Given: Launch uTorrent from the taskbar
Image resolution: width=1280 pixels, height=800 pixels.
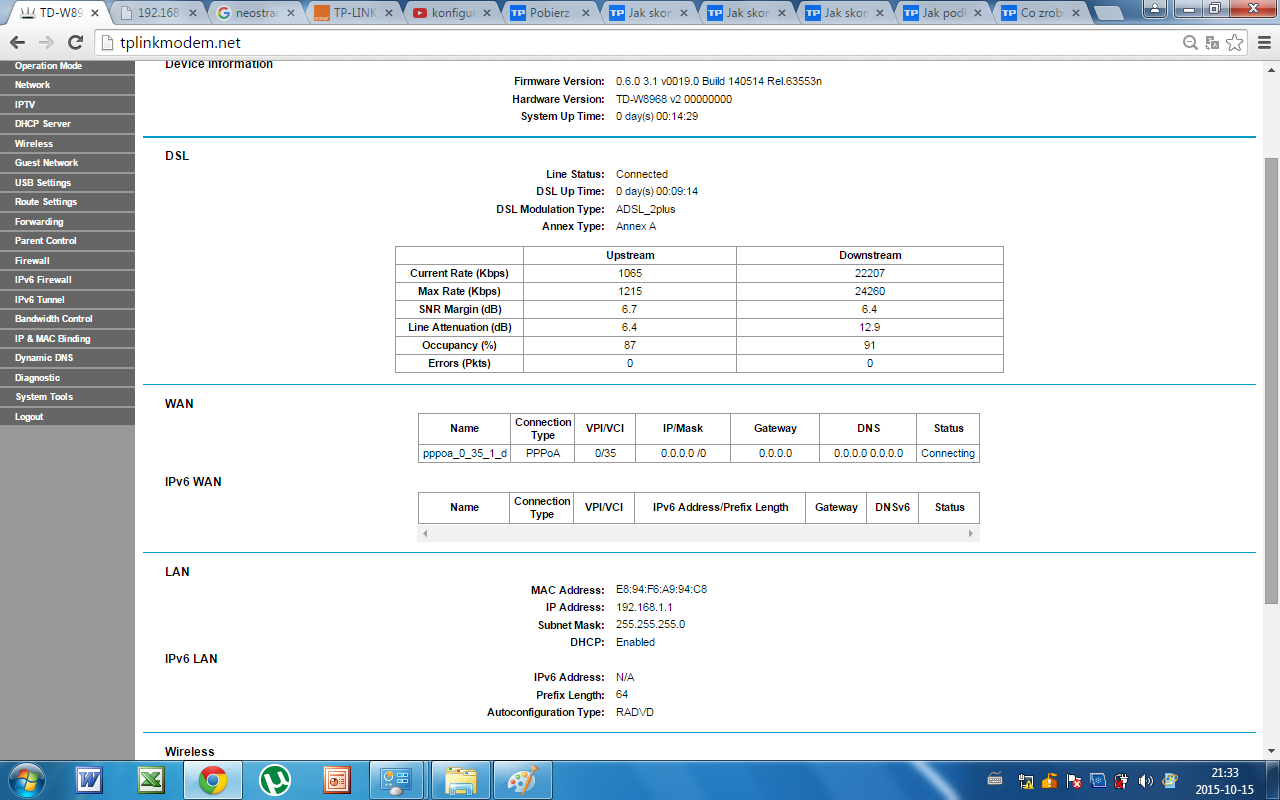Looking at the screenshot, I should 274,780.
